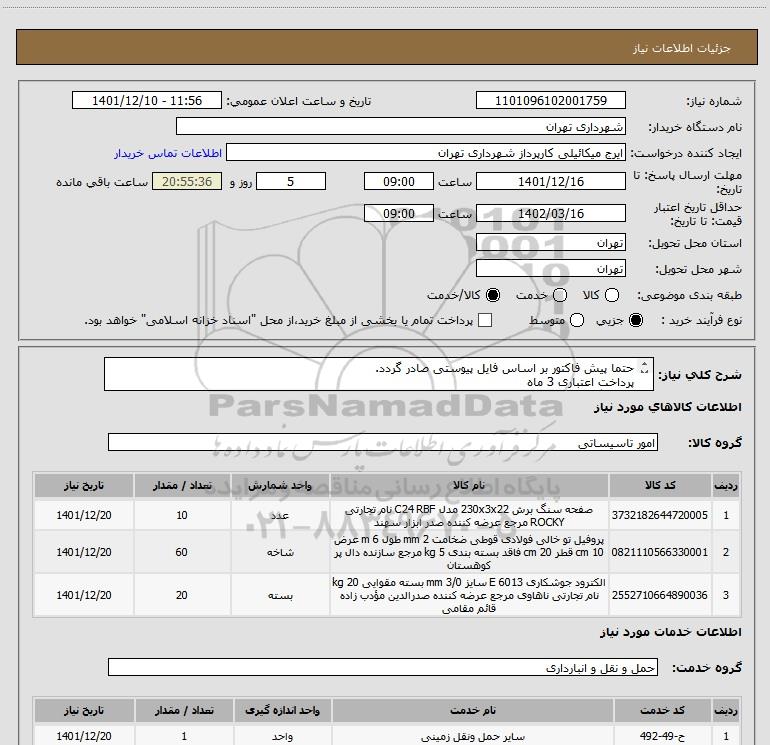Click the delivery province field تهران
770x745 pixels.
[550, 243]
